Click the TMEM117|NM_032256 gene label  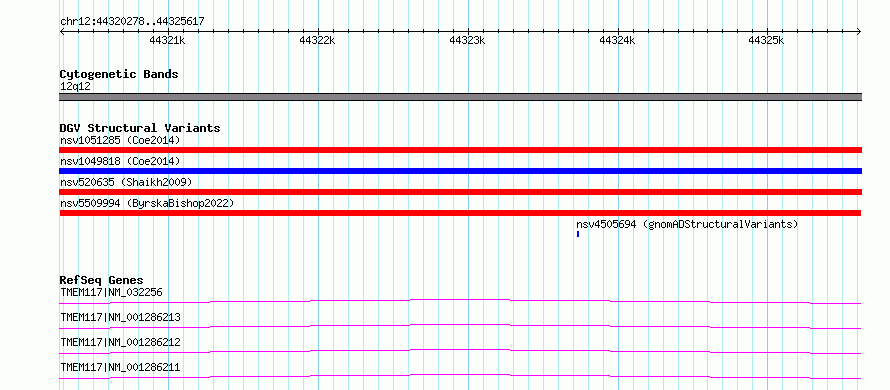[111, 292]
